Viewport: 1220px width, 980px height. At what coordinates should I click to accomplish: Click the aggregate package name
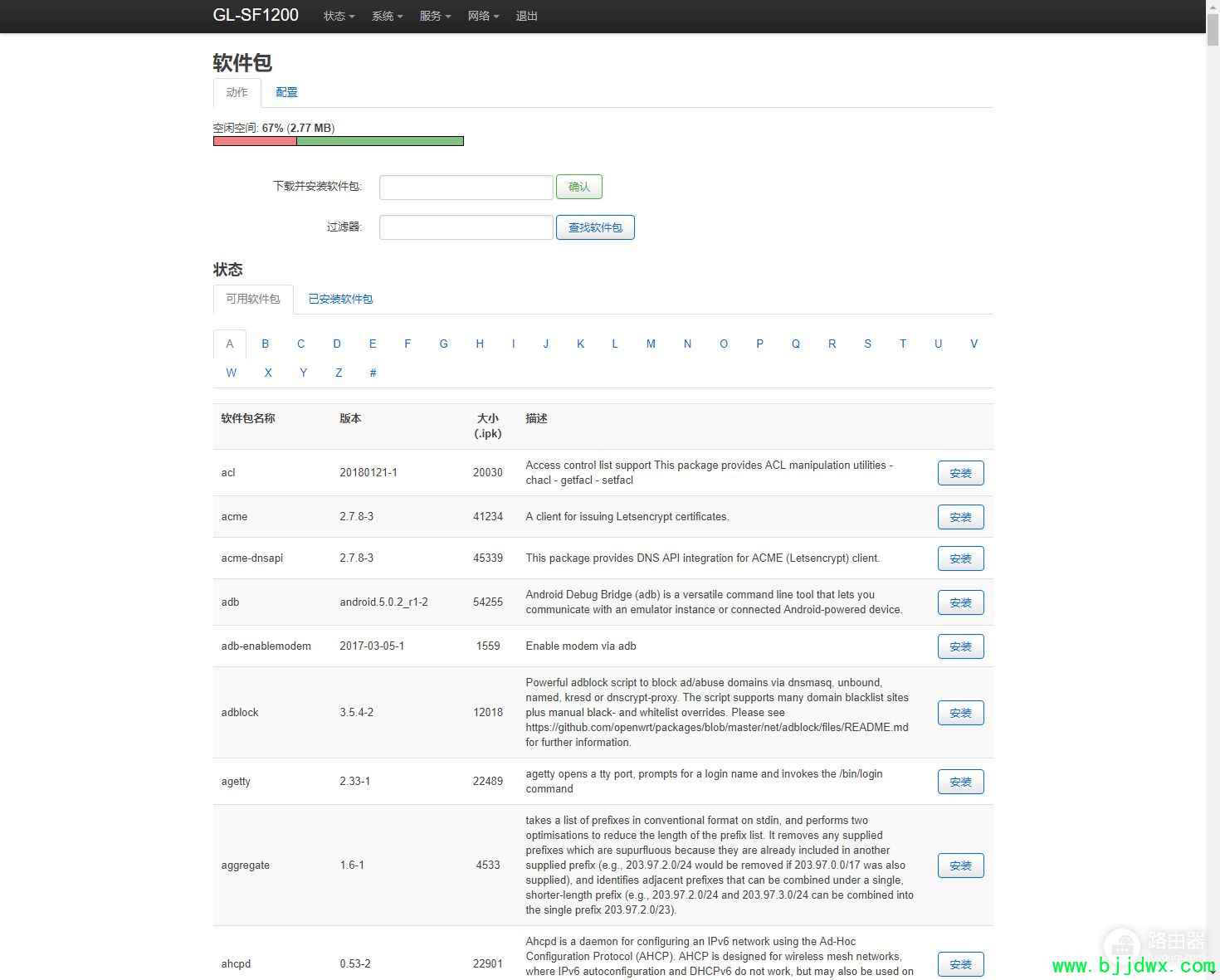click(246, 865)
